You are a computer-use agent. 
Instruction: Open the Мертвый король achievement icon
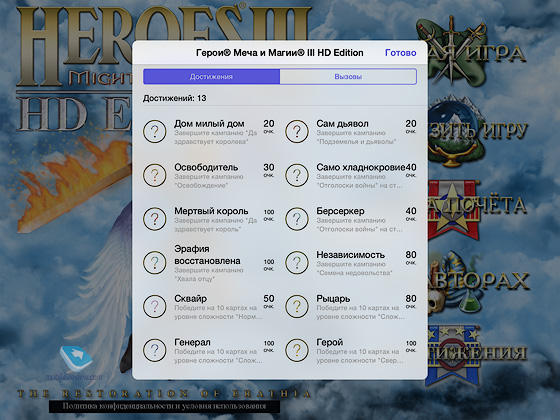[155, 219]
